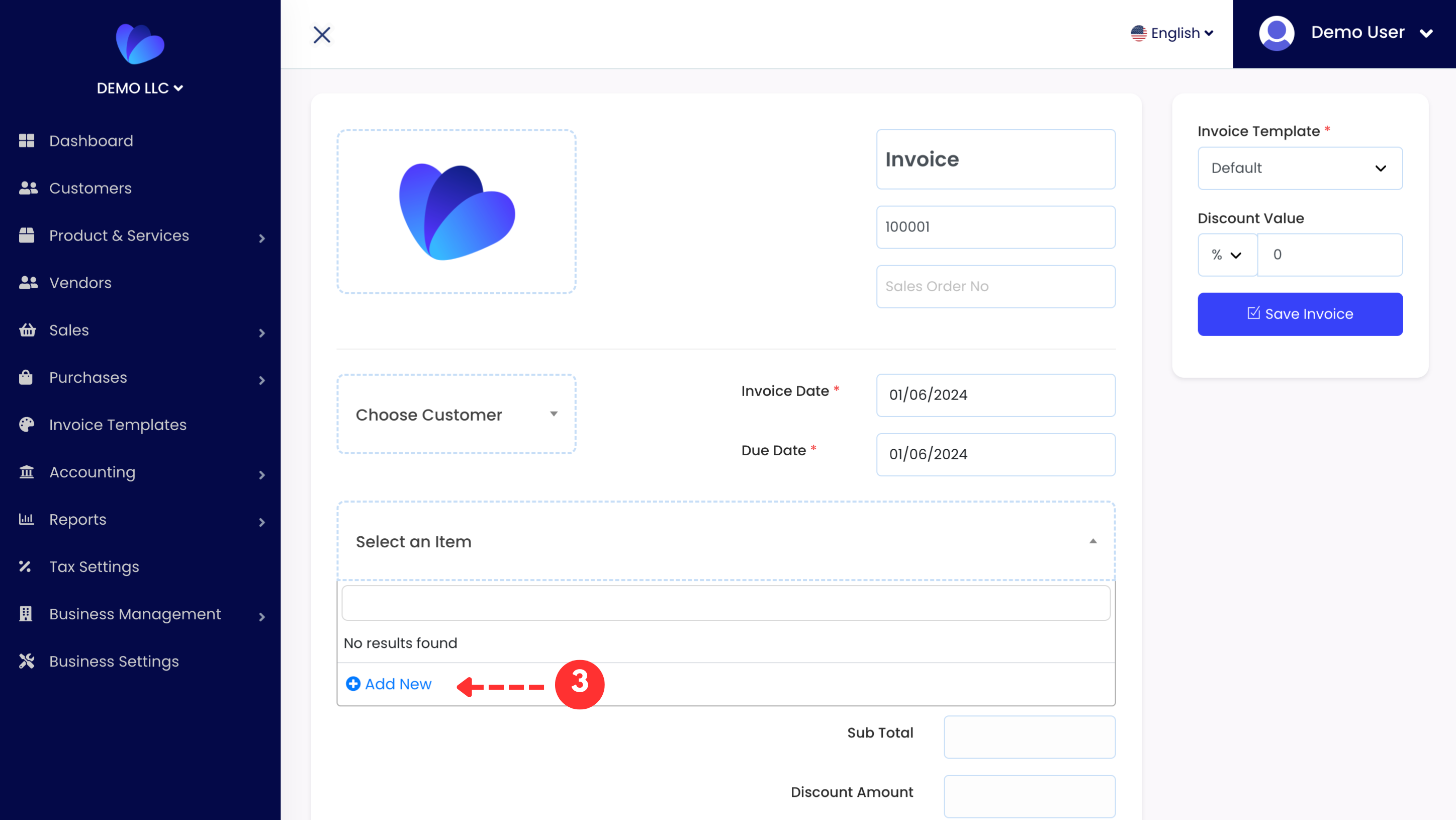
Task: Open Invoice Templates in the sidebar
Action: (x=118, y=425)
